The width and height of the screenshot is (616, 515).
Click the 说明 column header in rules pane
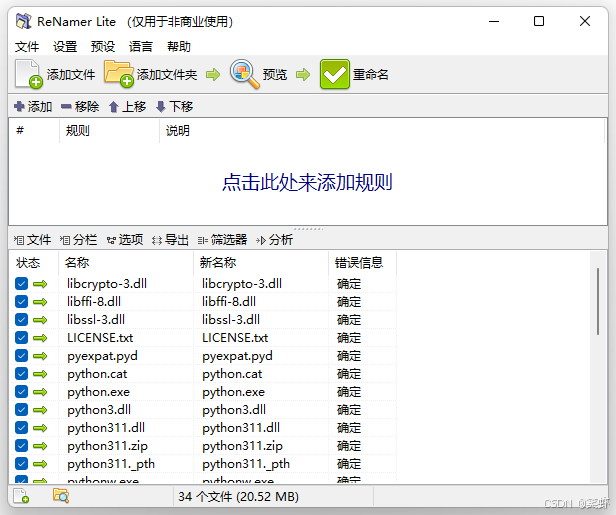[x=382, y=130]
